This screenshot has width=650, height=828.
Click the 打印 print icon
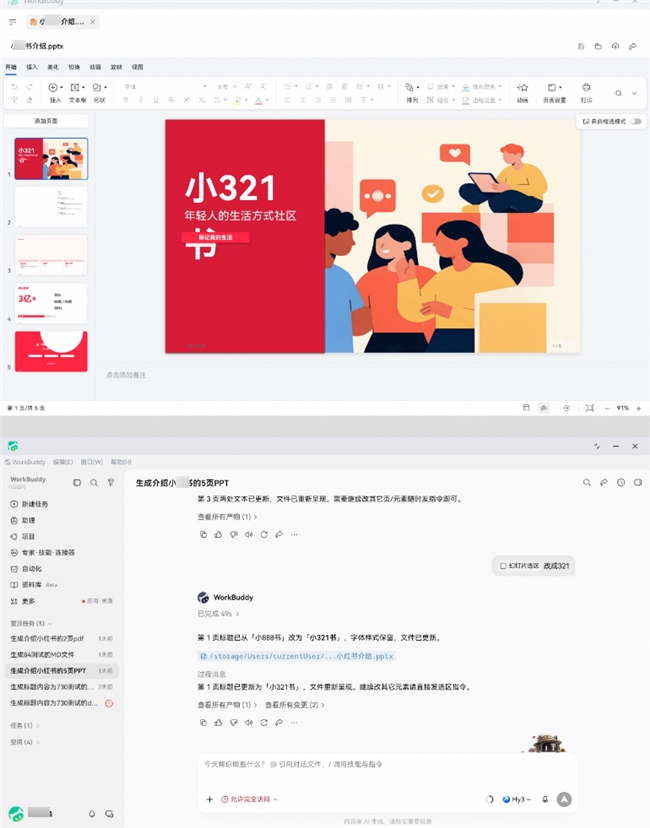pyautogui.click(x=586, y=87)
